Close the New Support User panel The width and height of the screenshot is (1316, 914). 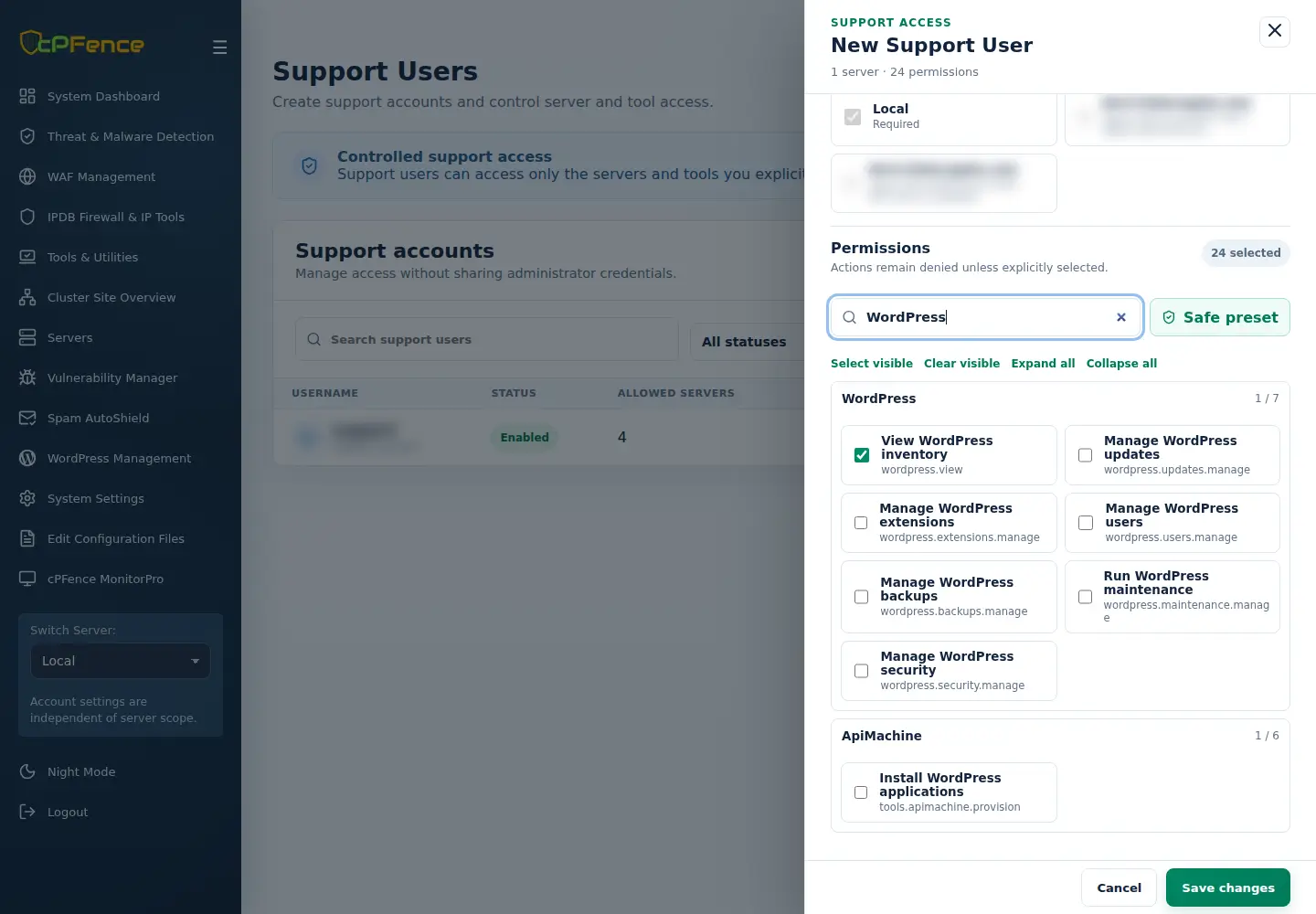(1275, 31)
